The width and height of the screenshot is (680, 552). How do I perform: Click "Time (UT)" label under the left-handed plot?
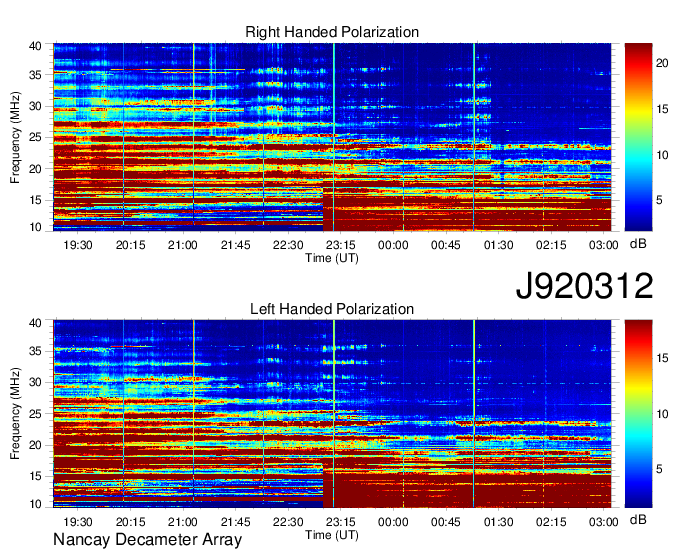click(332, 535)
